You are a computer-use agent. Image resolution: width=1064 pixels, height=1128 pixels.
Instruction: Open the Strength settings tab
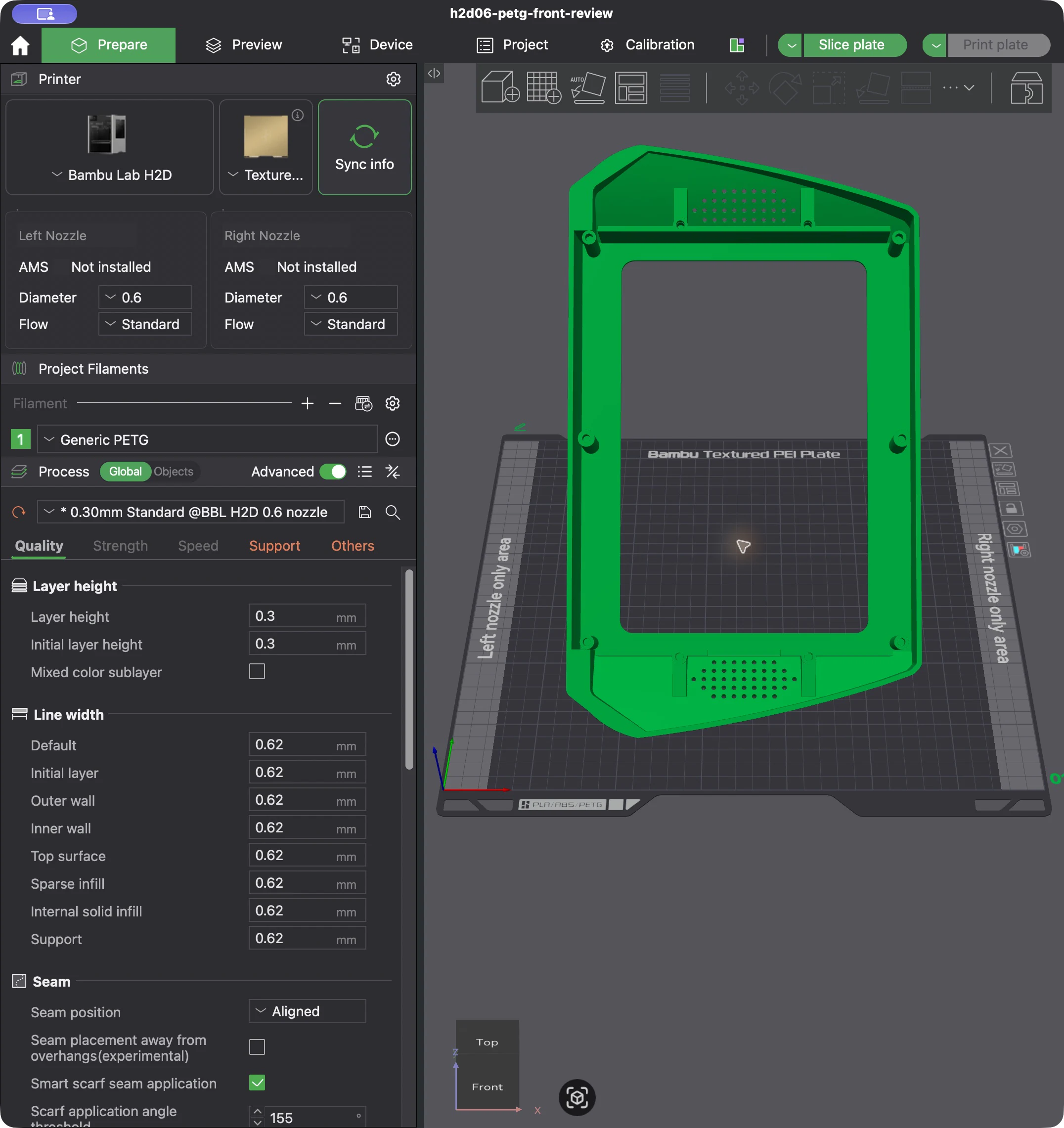(x=120, y=546)
